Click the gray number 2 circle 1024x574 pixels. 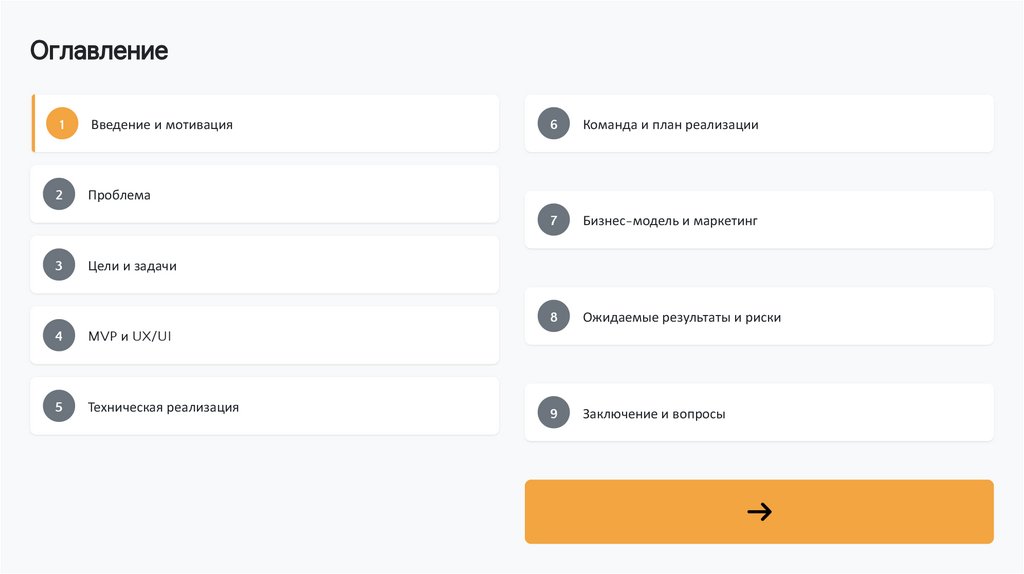(x=59, y=195)
